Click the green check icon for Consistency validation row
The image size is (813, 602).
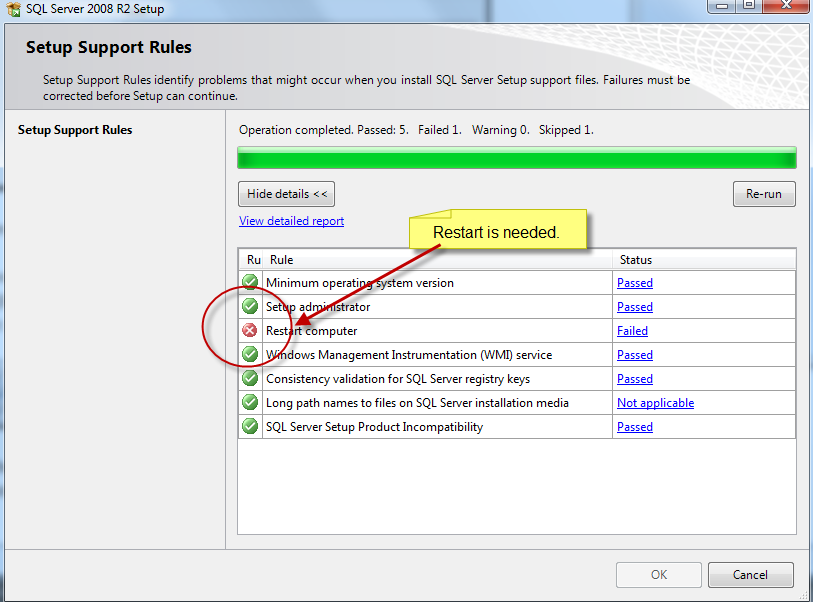tap(250, 378)
